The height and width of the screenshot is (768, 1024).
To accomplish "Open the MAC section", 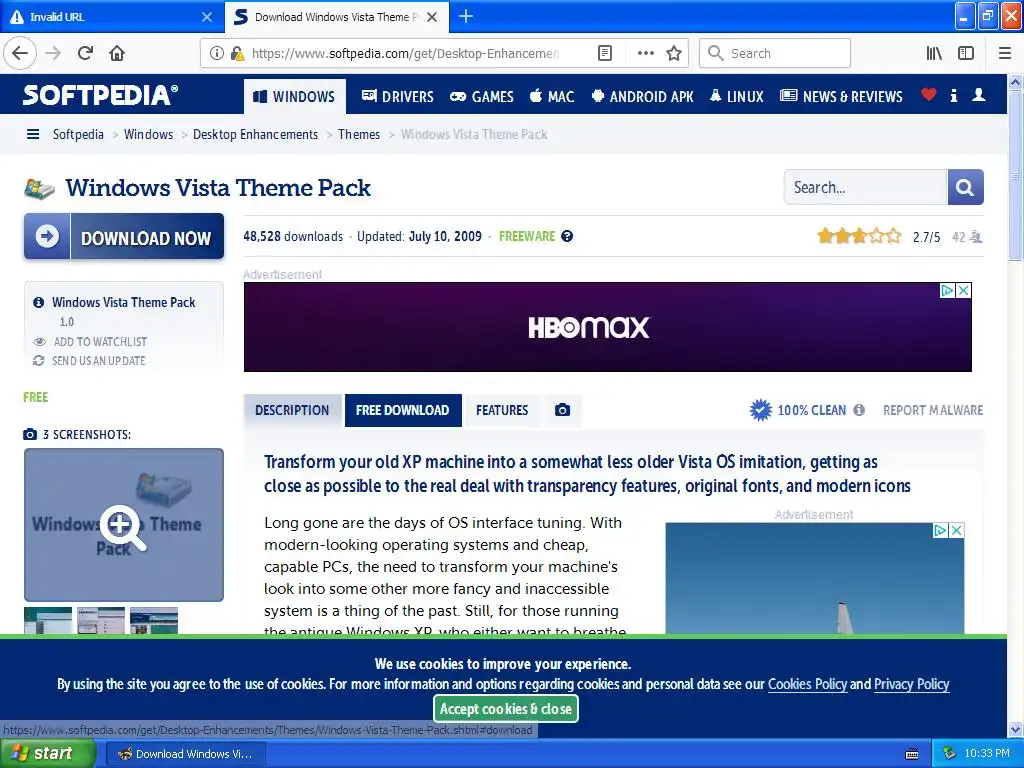I will tap(552, 97).
